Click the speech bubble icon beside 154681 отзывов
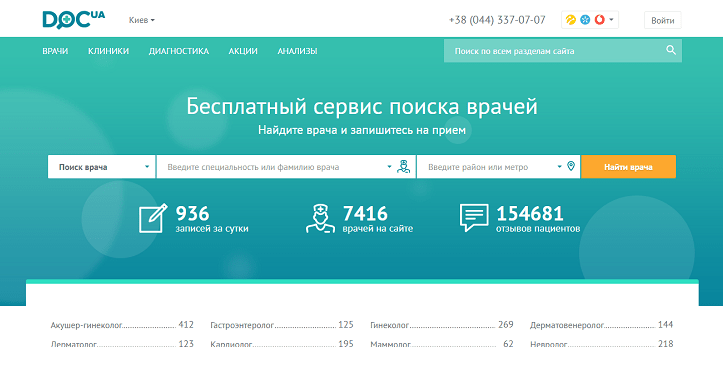 pos(474,218)
